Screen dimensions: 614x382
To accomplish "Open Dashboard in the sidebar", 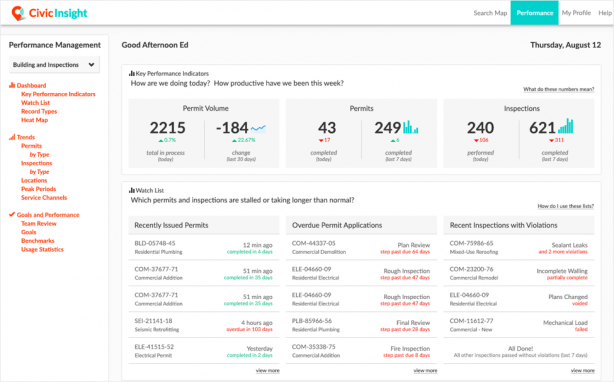I will [31, 85].
